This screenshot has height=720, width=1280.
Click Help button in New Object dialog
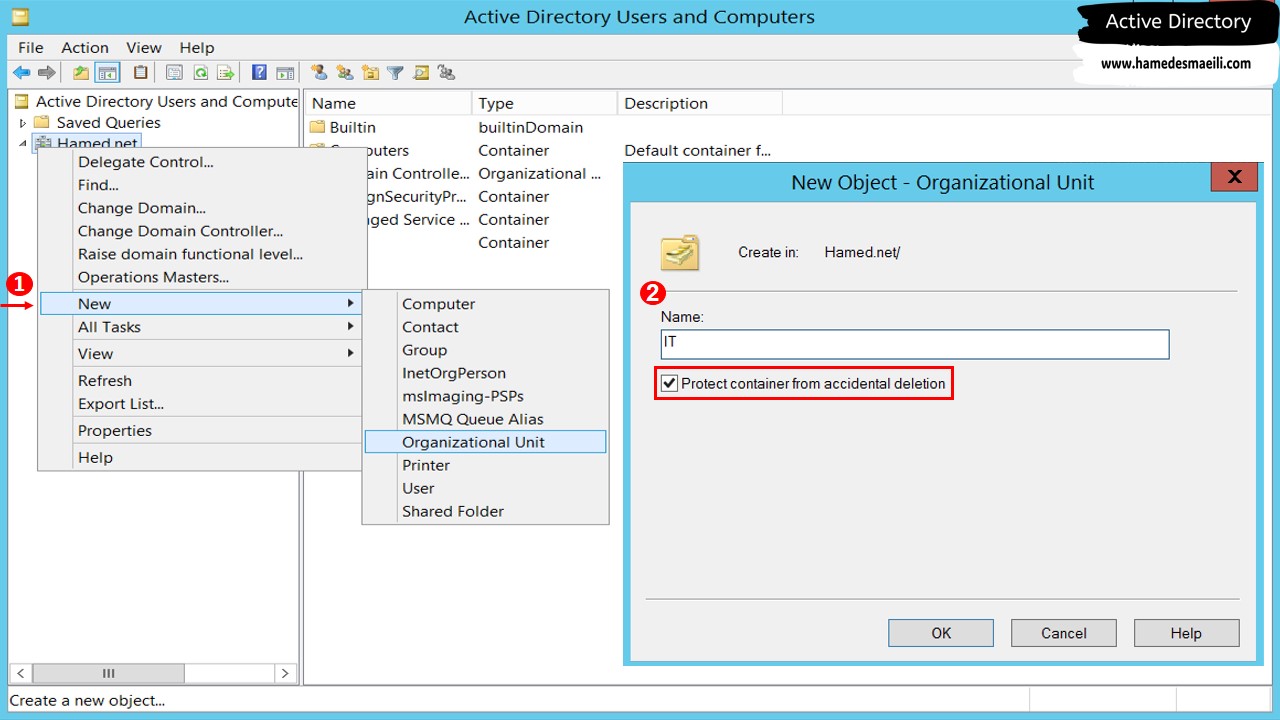tap(1186, 633)
